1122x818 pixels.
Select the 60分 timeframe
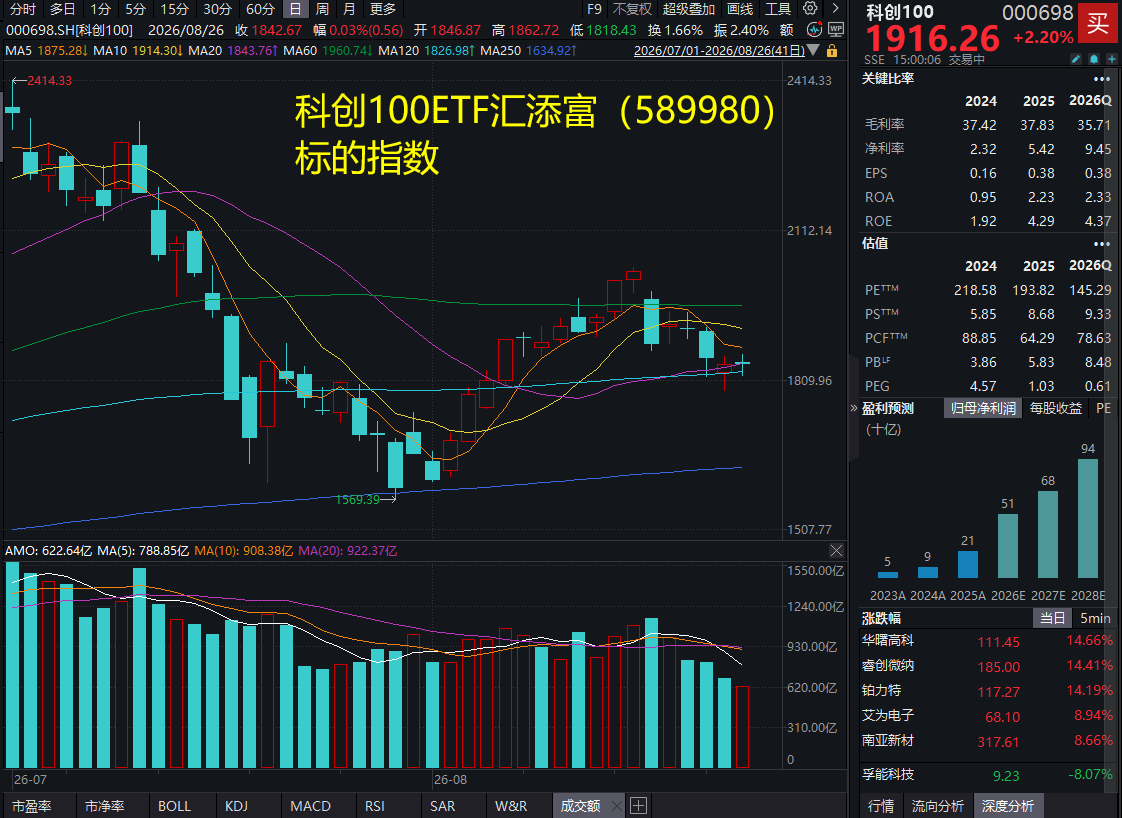[260, 9]
